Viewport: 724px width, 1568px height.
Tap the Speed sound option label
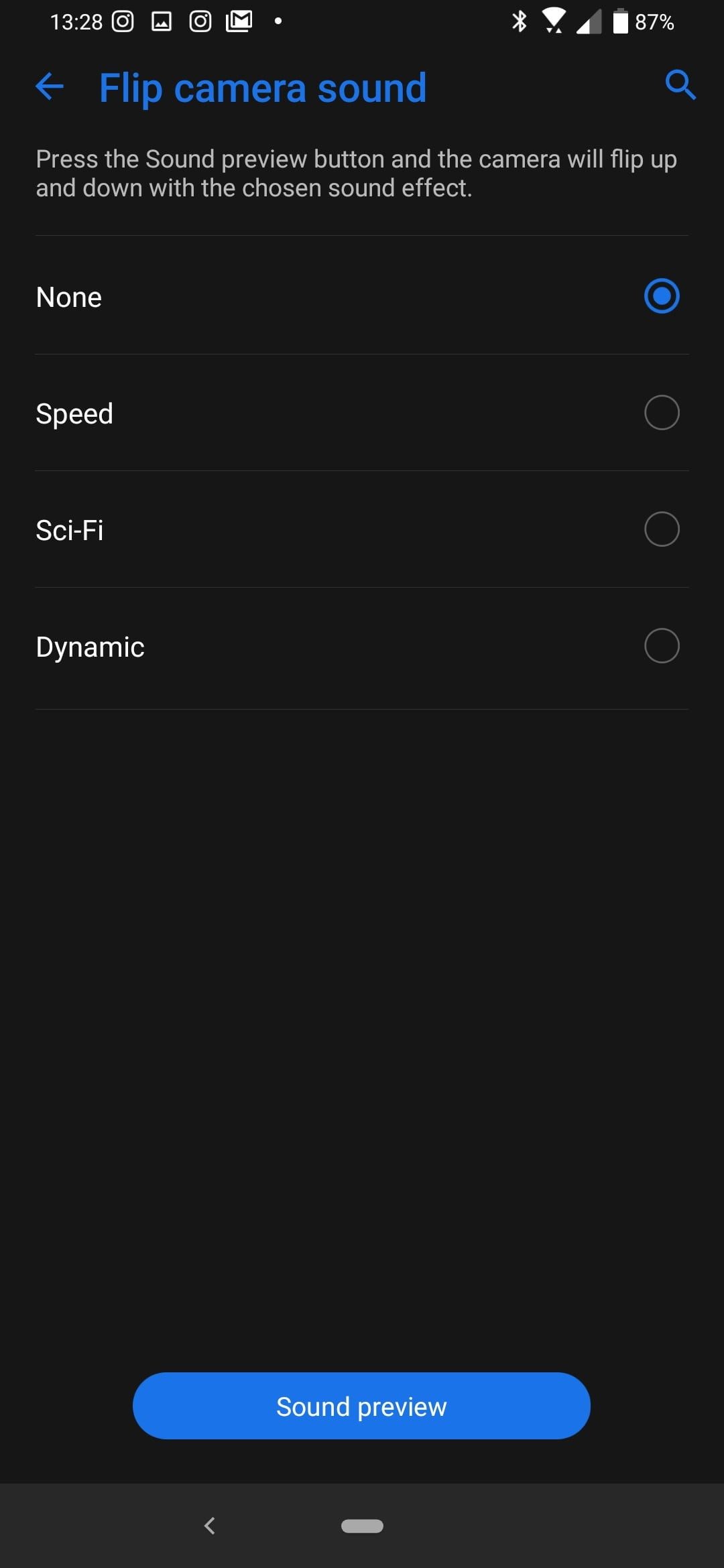click(x=74, y=413)
